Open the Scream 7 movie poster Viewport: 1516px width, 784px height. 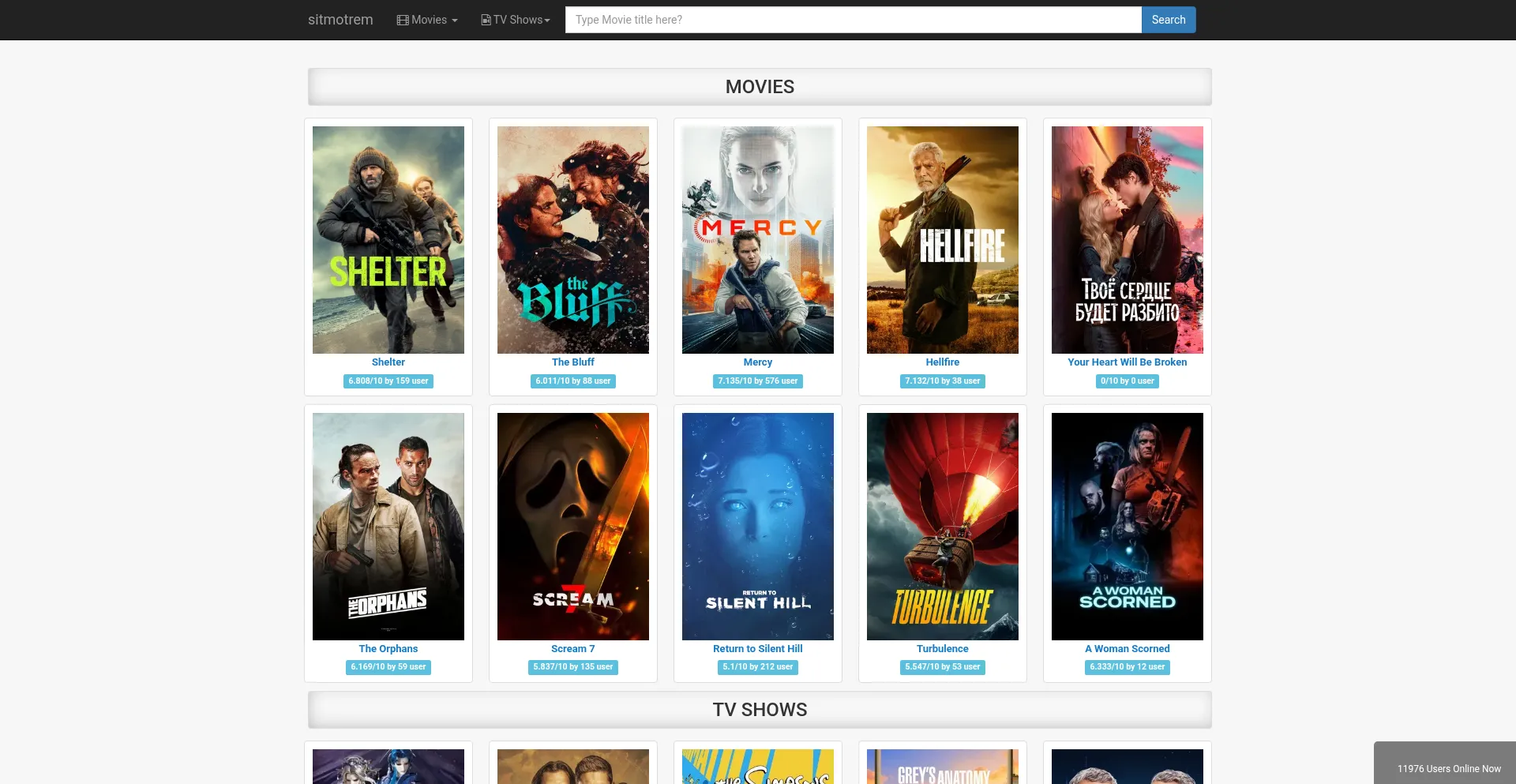tap(573, 527)
